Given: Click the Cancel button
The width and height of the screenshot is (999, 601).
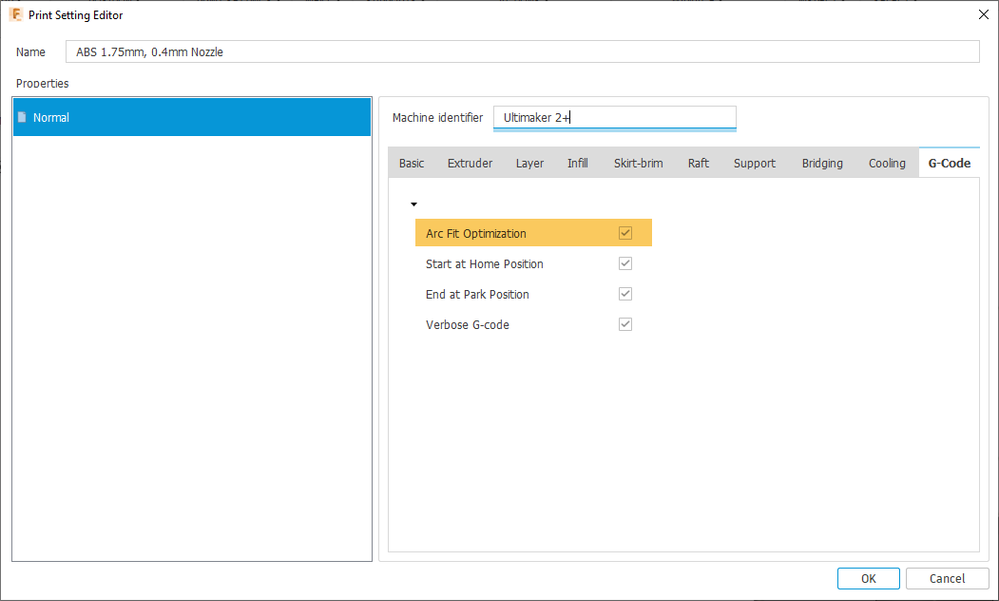Looking at the screenshot, I should click(947, 579).
